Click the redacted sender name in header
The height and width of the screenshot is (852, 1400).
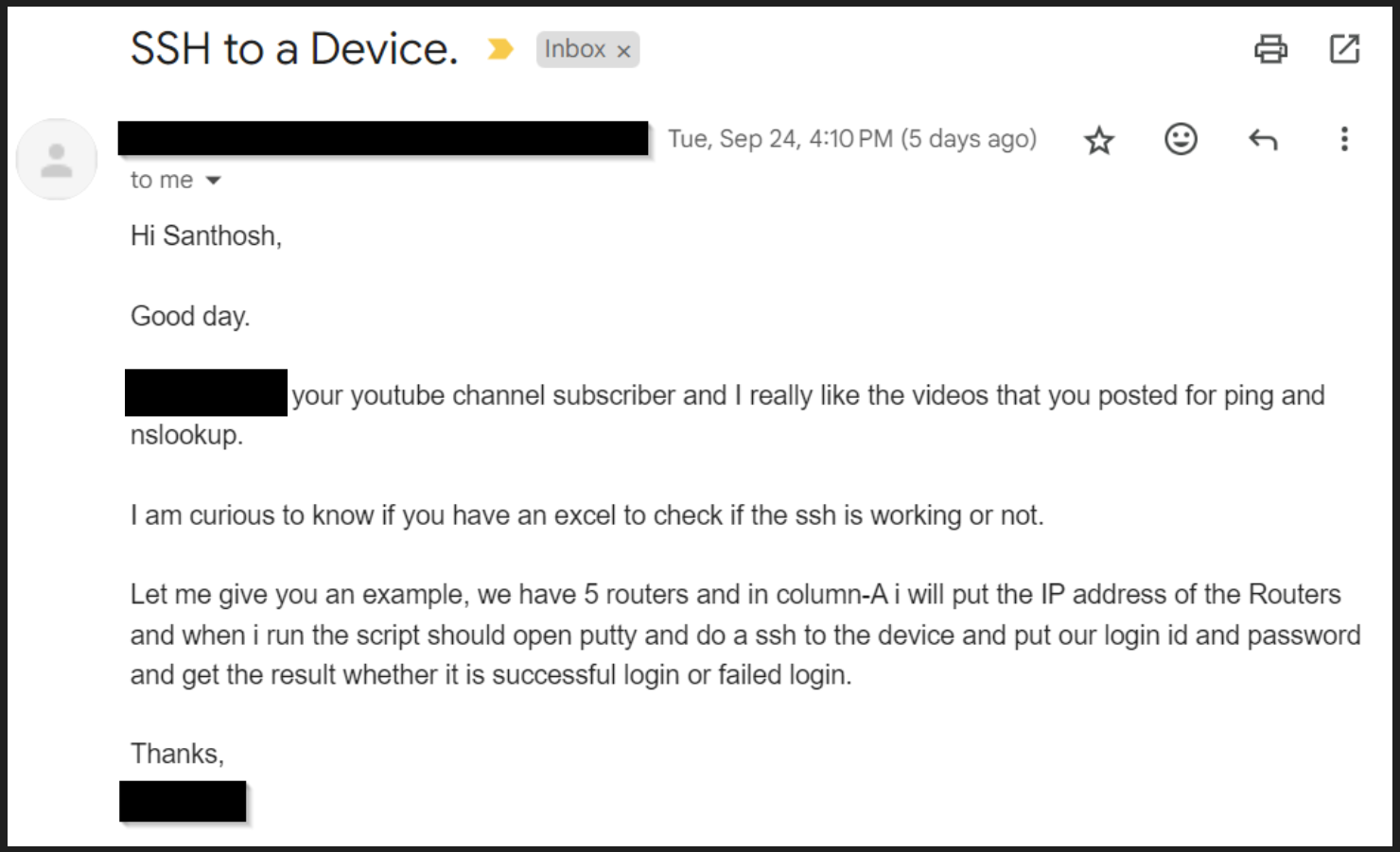click(x=383, y=138)
